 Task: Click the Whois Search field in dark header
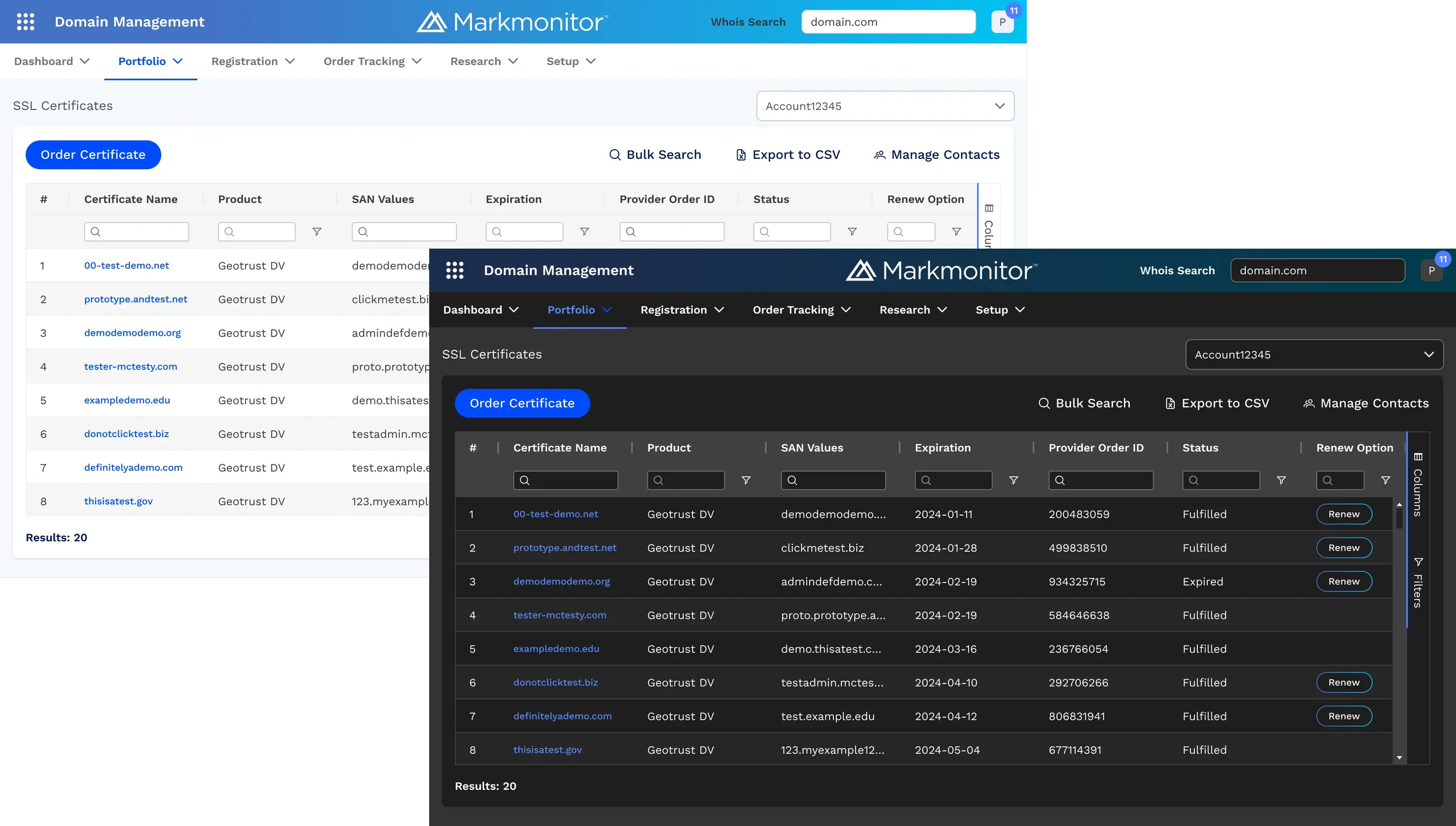(1317, 270)
